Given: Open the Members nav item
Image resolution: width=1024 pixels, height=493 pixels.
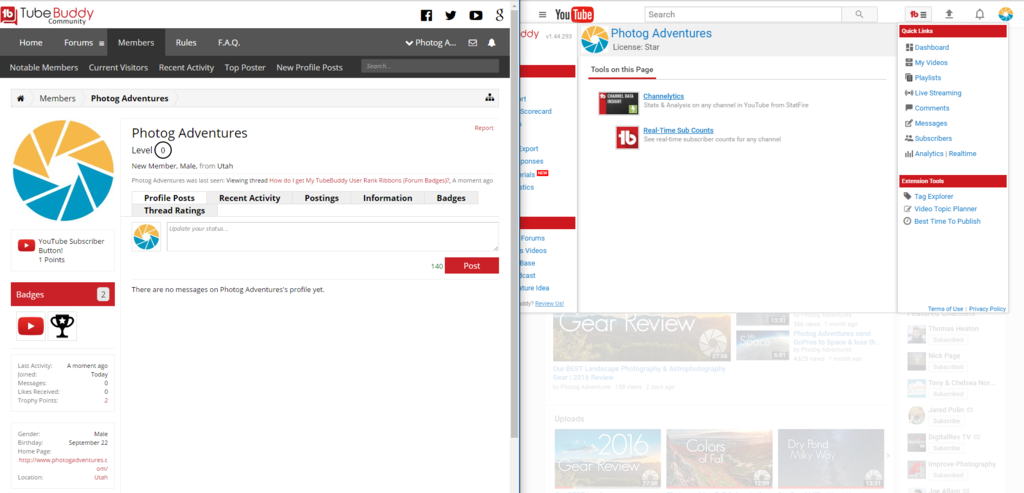Looking at the screenshot, I should point(136,43).
